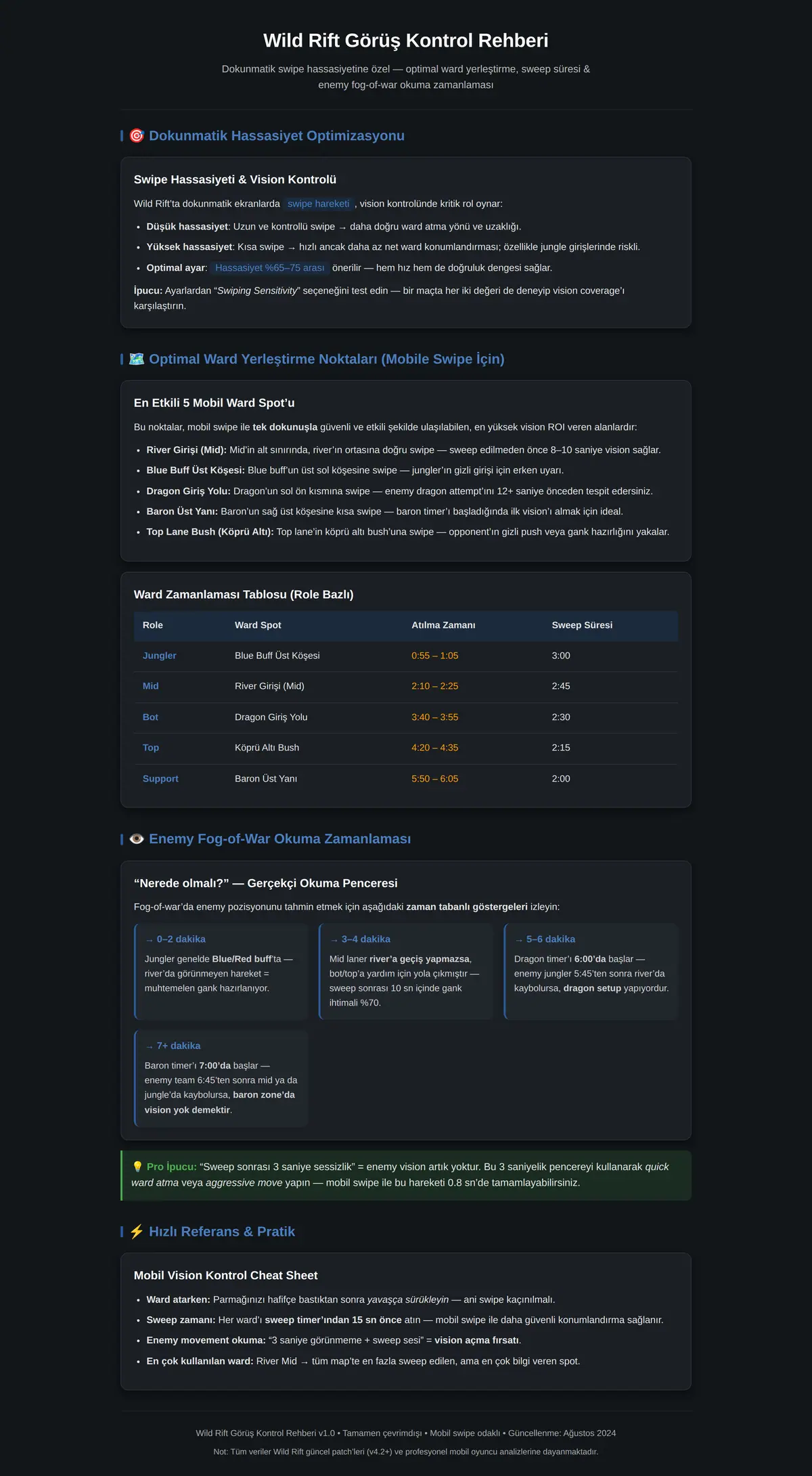Open the 5–6 dakika card heading

(x=545, y=939)
